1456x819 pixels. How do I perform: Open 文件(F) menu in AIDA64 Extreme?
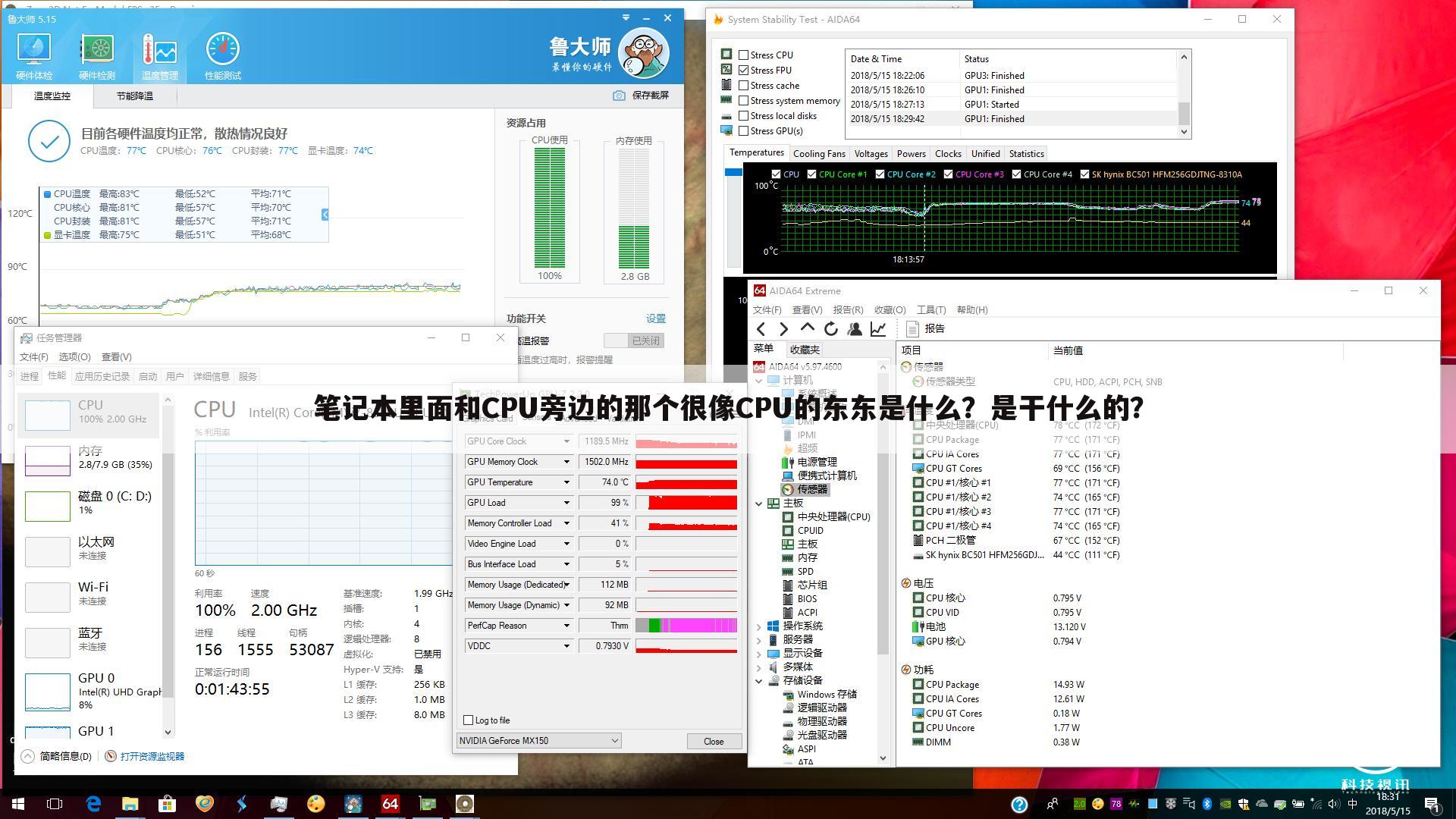tap(767, 310)
